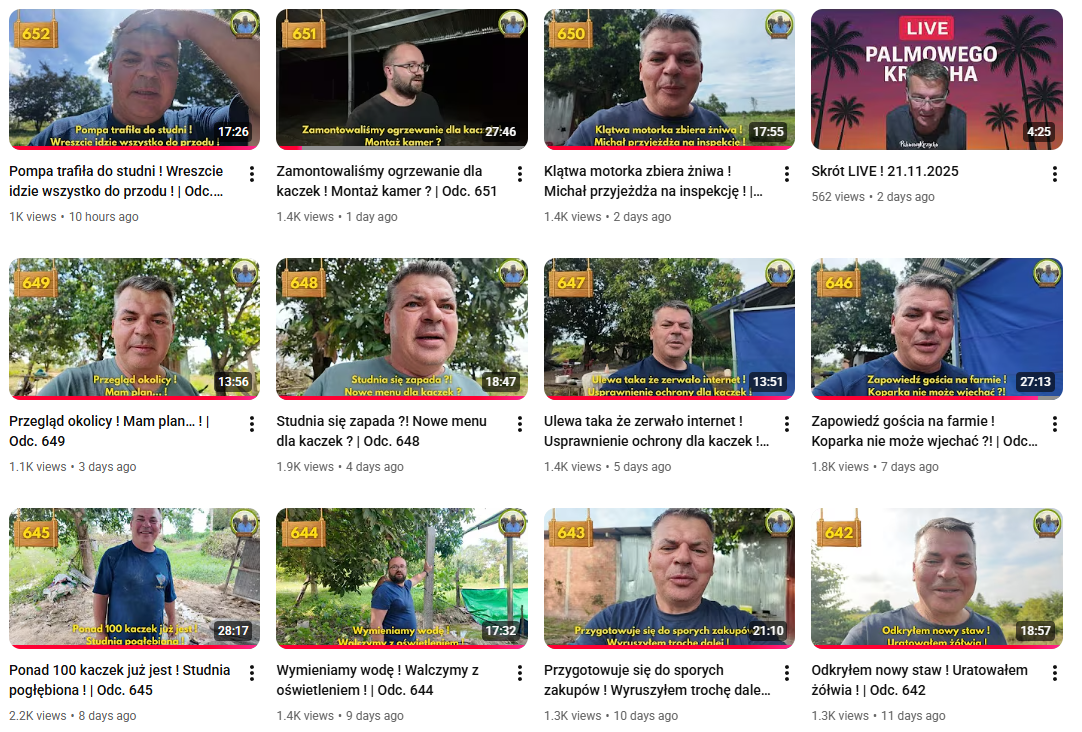Open thumbnail 645 Ponad 100 kaczek
This screenshot has height=732, width=1082.
point(135,578)
